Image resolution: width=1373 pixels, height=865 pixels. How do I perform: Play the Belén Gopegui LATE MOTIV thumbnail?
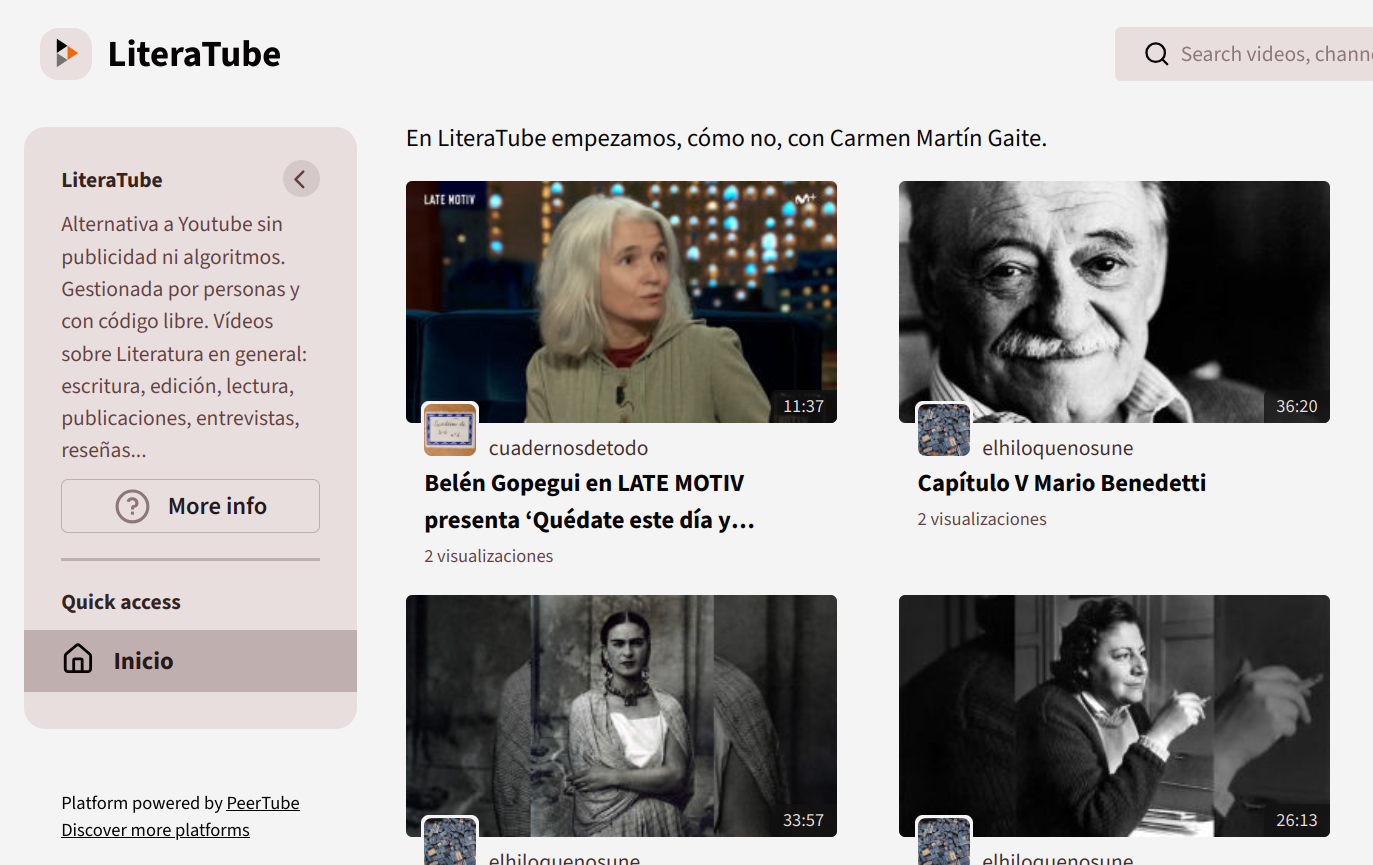(621, 302)
